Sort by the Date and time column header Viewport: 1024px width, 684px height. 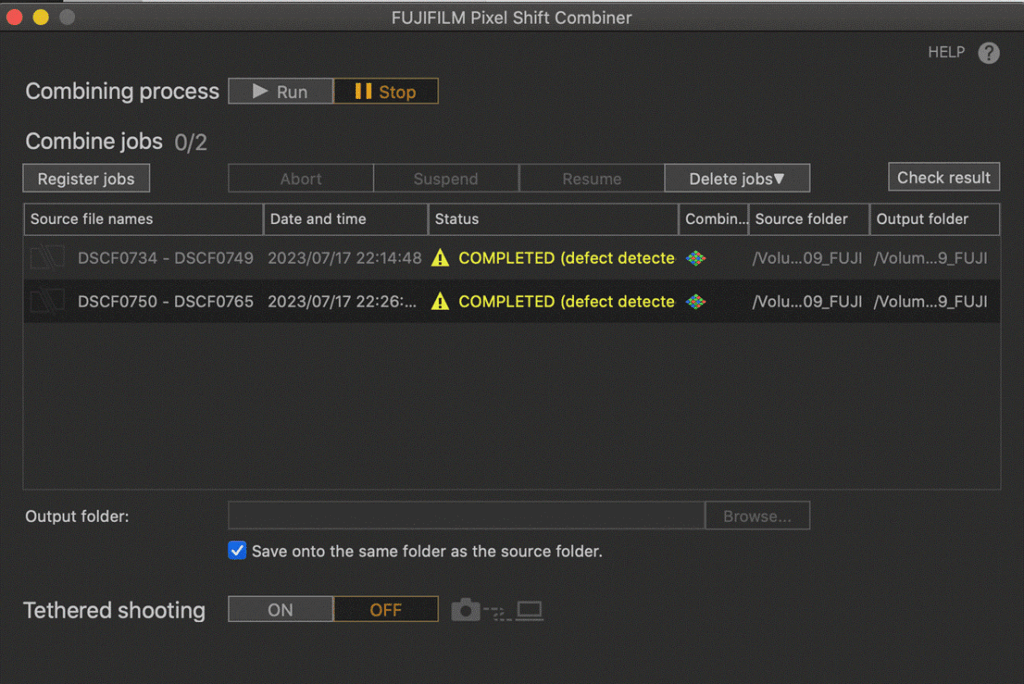pyautogui.click(x=346, y=219)
